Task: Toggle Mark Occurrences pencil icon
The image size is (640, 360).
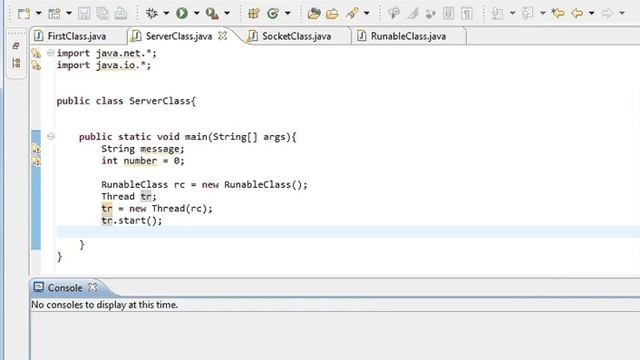Action: (x=413, y=13)
